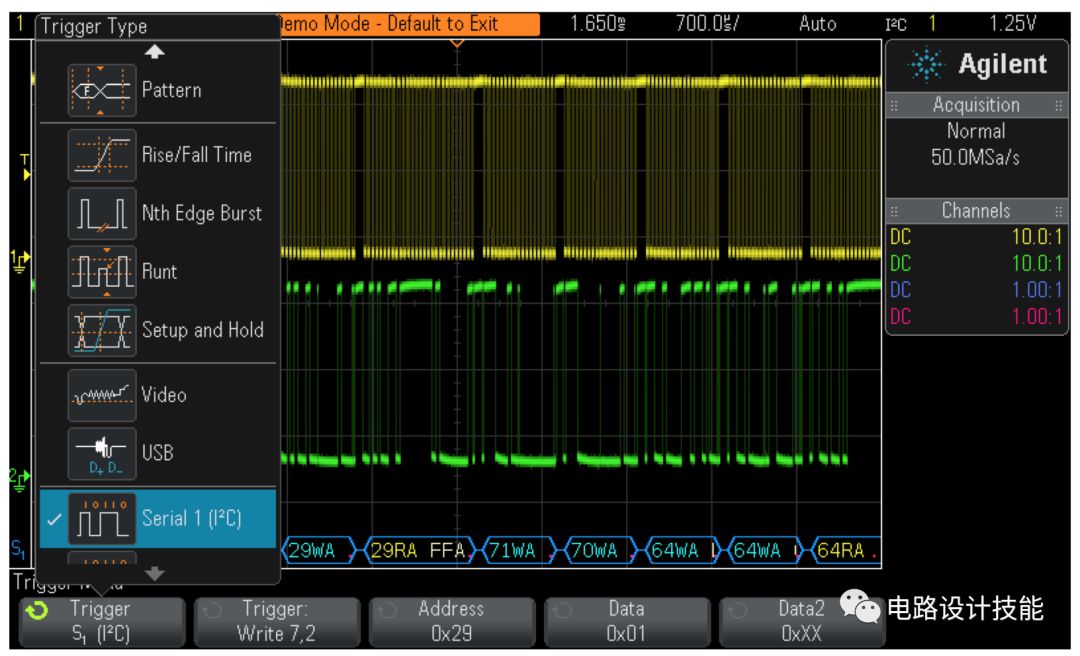Select the USB trigger icon

102,453
